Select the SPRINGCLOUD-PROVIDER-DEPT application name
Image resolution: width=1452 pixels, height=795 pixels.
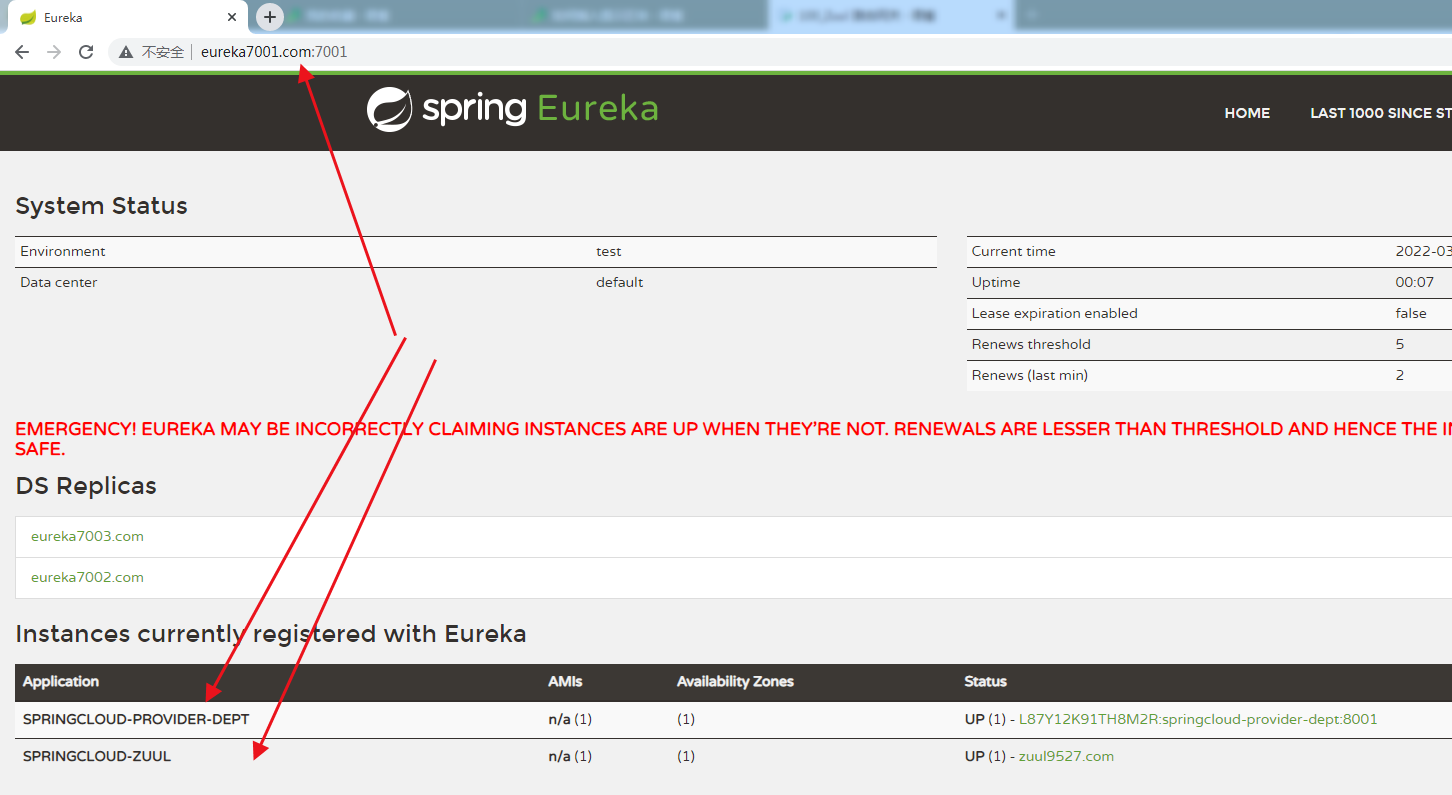[136, 719]
